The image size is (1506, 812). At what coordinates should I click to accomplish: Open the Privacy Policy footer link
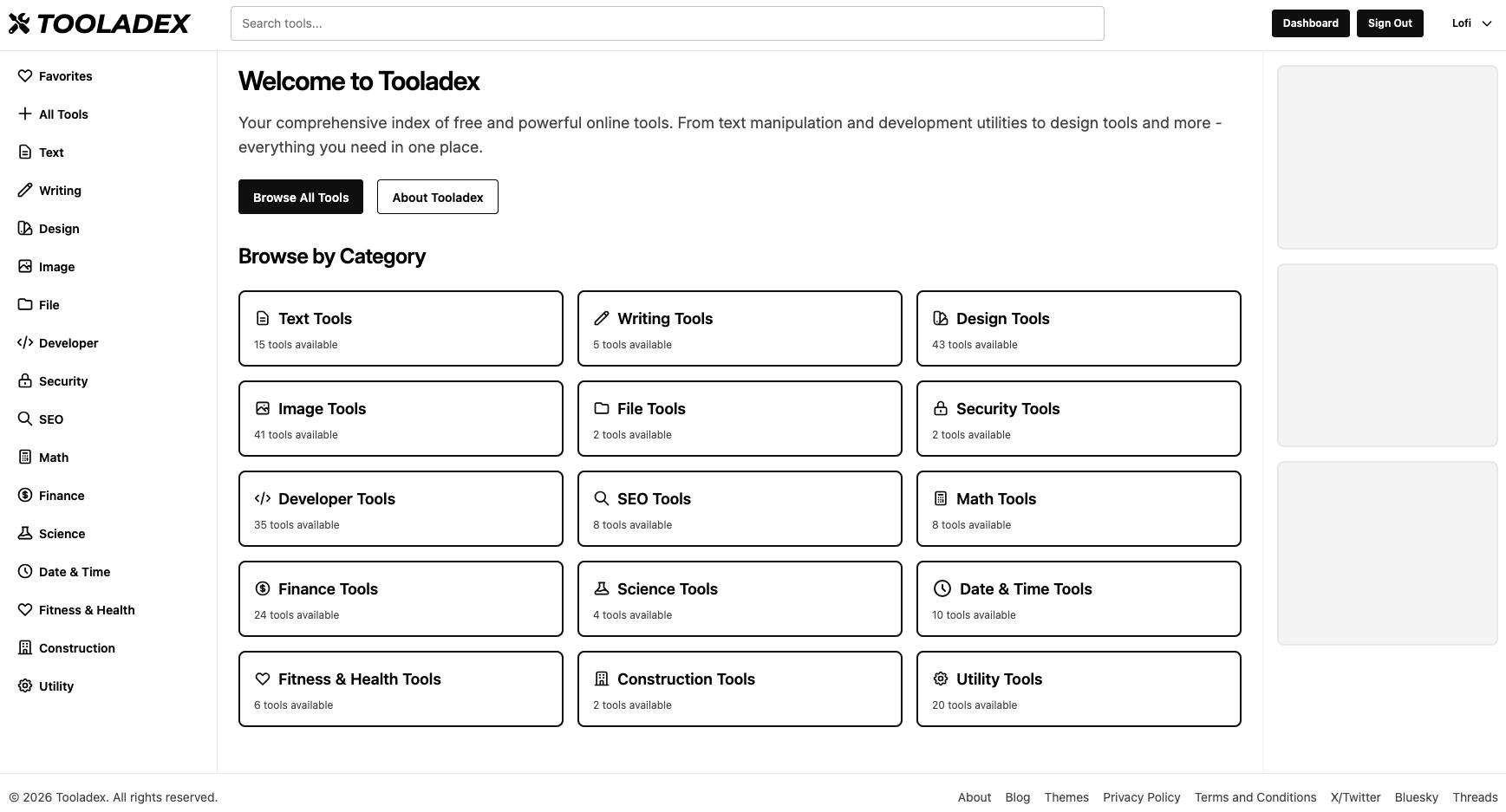[1141, 797]
